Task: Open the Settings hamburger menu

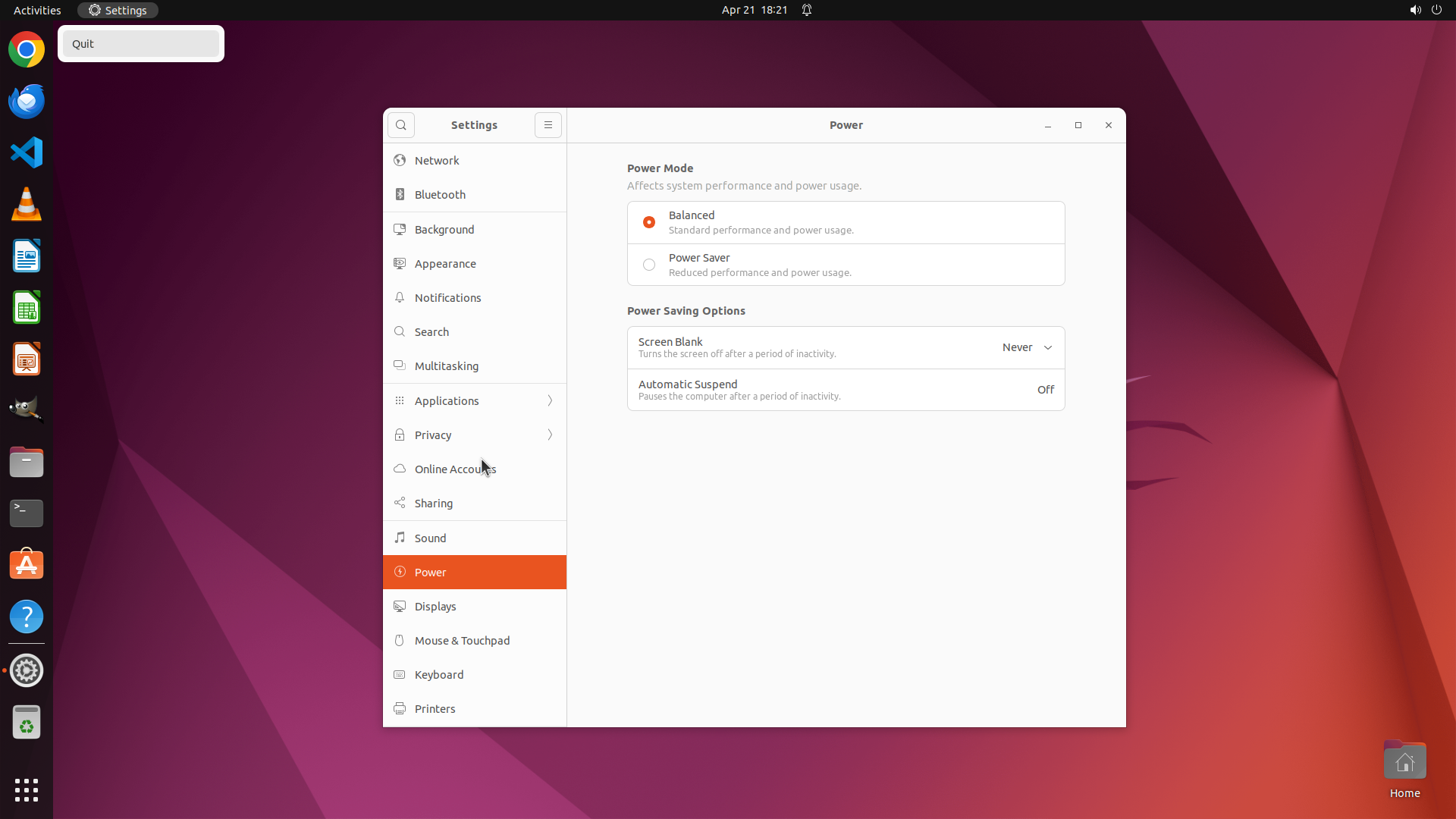Action: pyautogui.click(x=548, y=125)
